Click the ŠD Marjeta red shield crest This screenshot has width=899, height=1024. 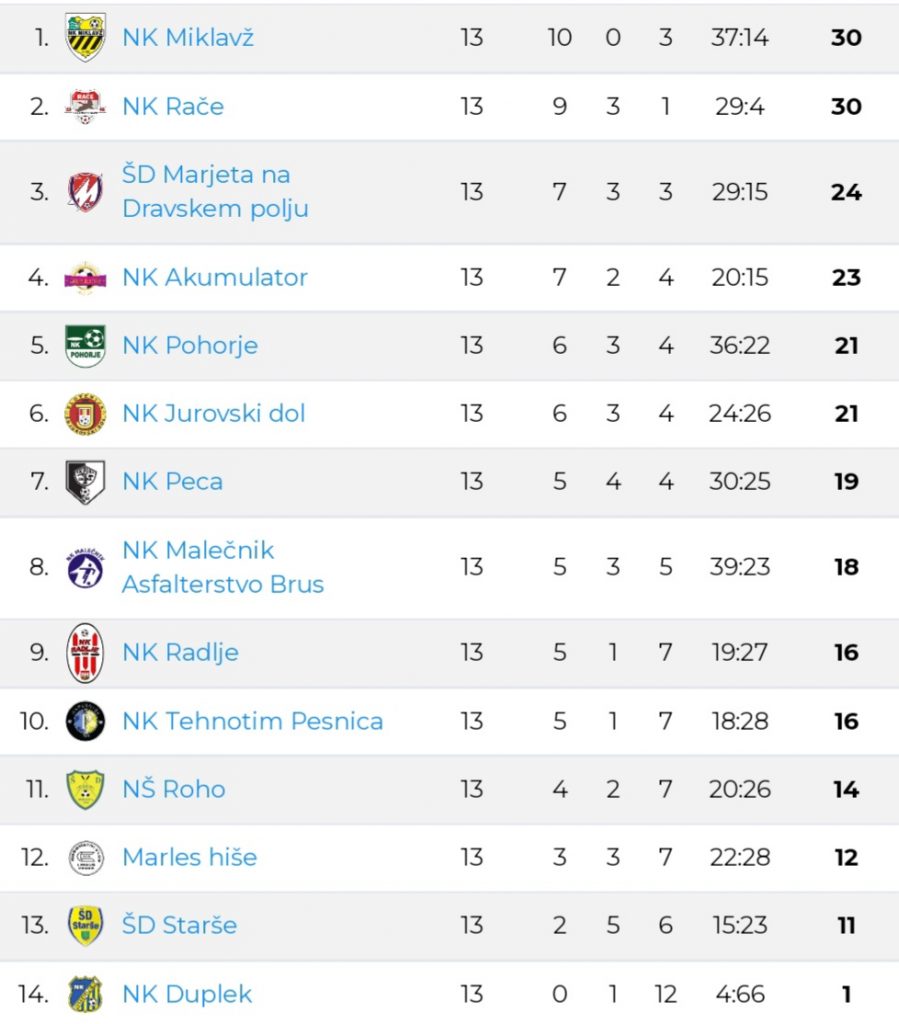[x=86, y=191]
